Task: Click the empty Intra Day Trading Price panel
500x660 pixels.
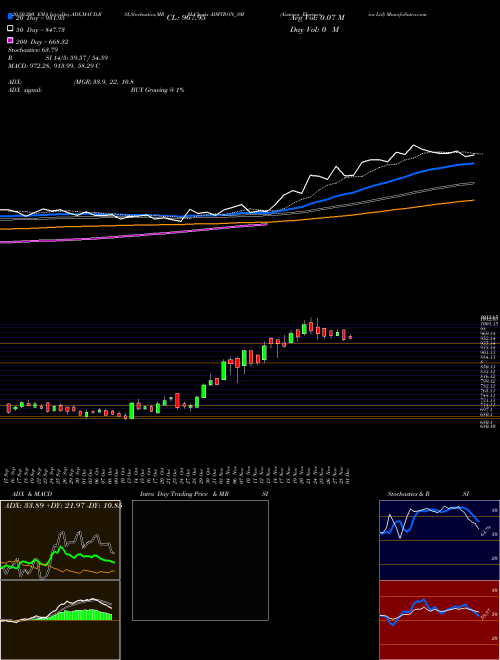Action: (x=200, y=560)
